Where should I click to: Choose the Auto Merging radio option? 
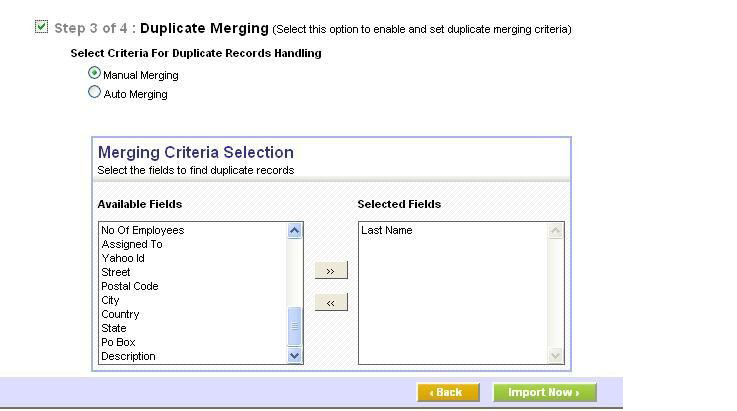tap(95, 92)
